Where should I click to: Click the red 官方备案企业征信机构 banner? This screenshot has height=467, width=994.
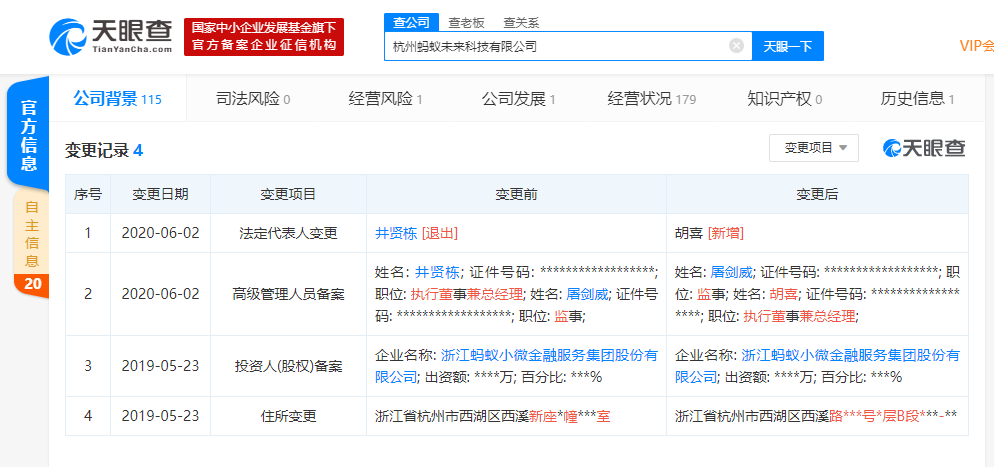(x=264, y=37)
